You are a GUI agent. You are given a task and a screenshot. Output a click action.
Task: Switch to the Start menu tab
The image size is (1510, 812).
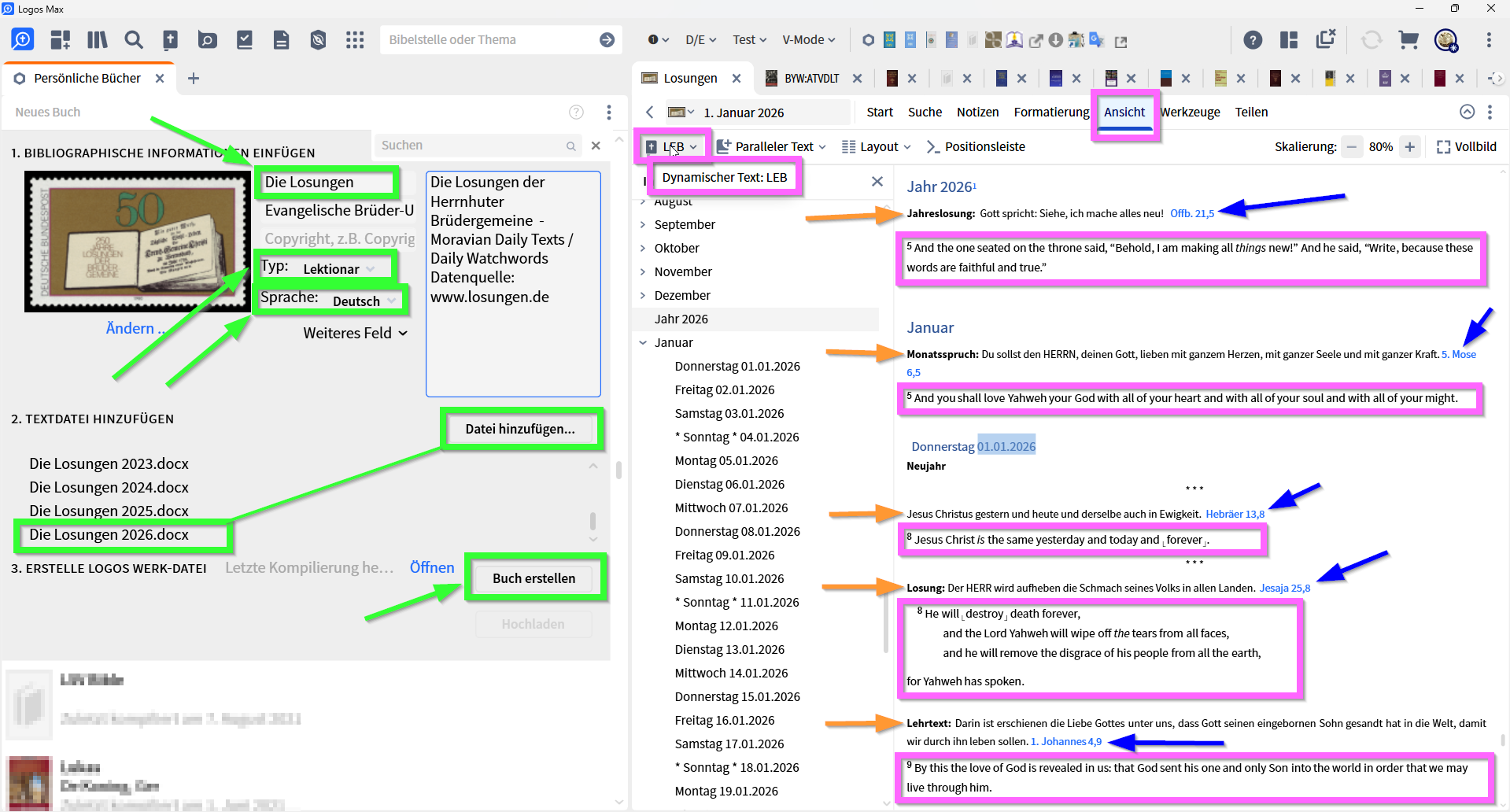pyautogui.click(x=880, y=112)
